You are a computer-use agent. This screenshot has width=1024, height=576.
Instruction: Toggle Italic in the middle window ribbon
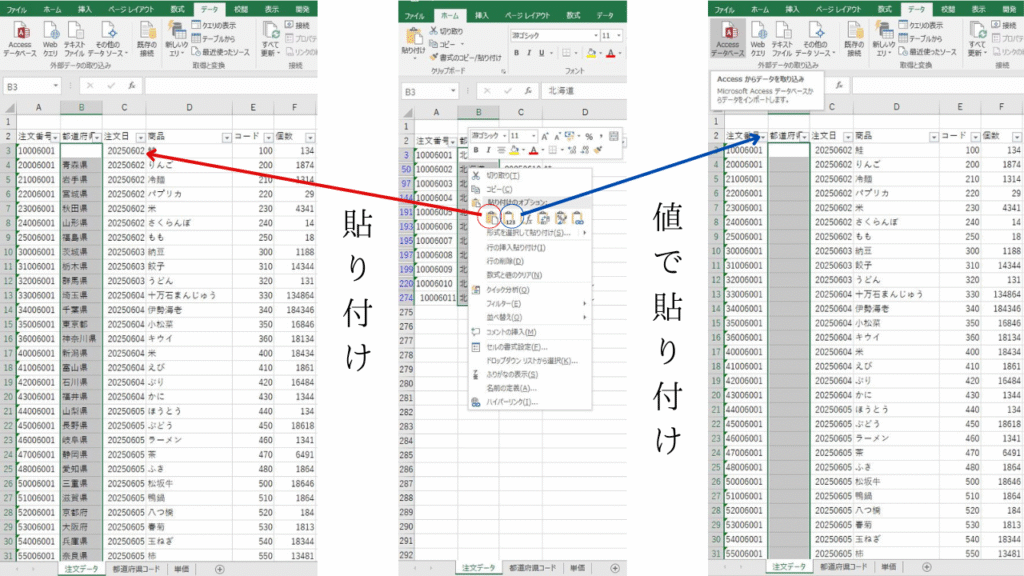[528, 53]
